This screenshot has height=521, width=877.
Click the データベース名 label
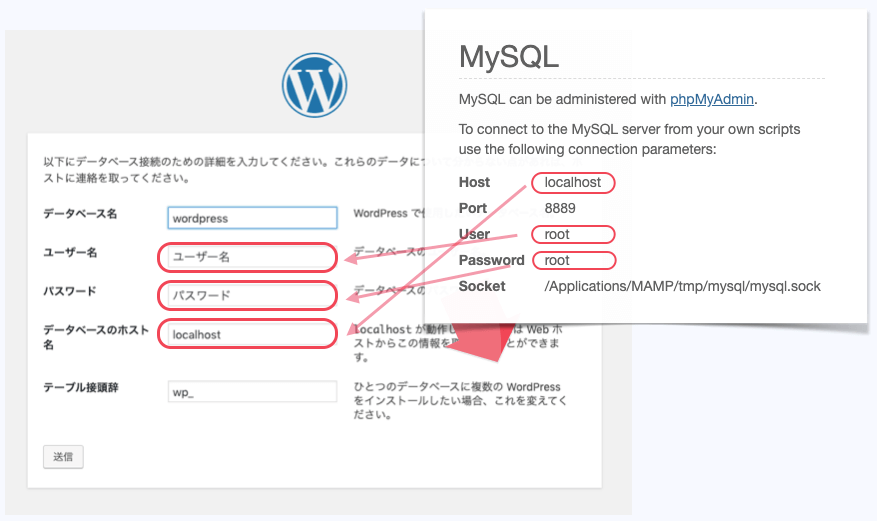(x=81, y=214)
